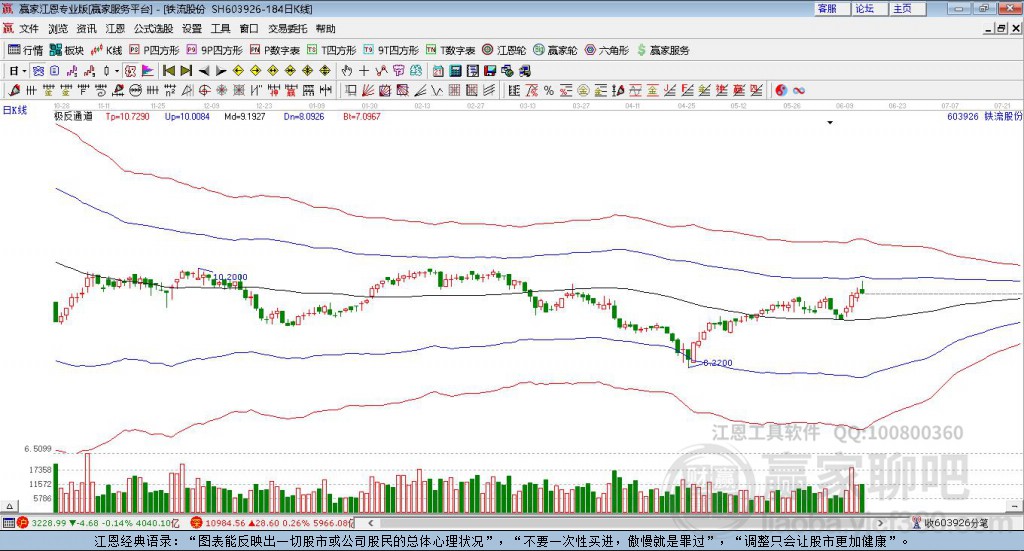
Task: Open the calendar icon in toolbar
Action: point(438,71)
